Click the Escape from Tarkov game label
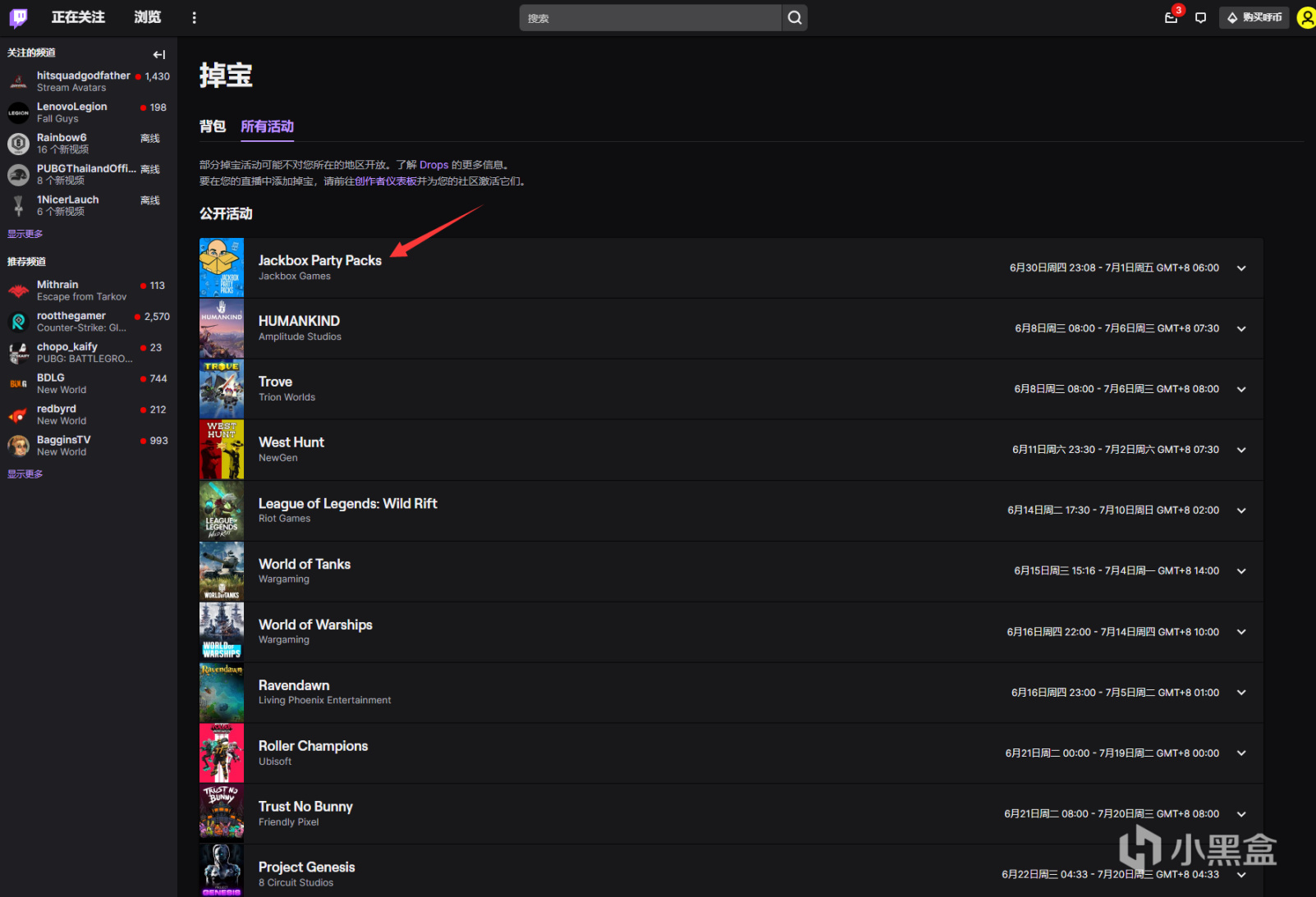 82,297
